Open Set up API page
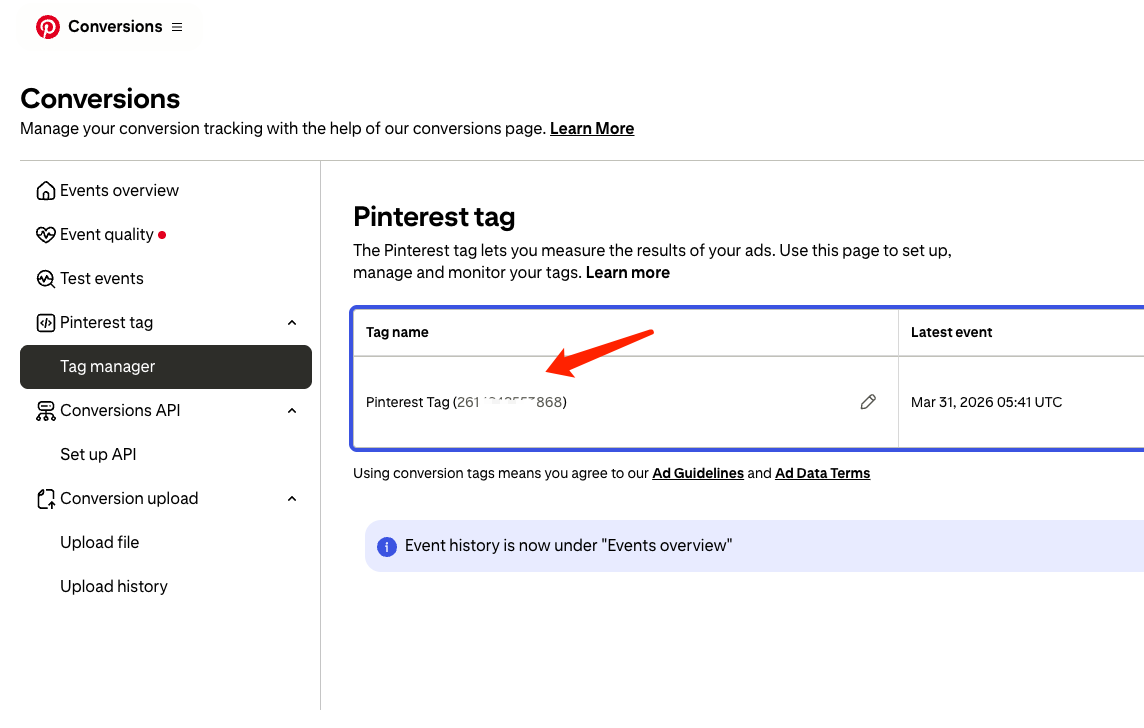Screen dimensions: 1144x728 (x=98, y=454)
